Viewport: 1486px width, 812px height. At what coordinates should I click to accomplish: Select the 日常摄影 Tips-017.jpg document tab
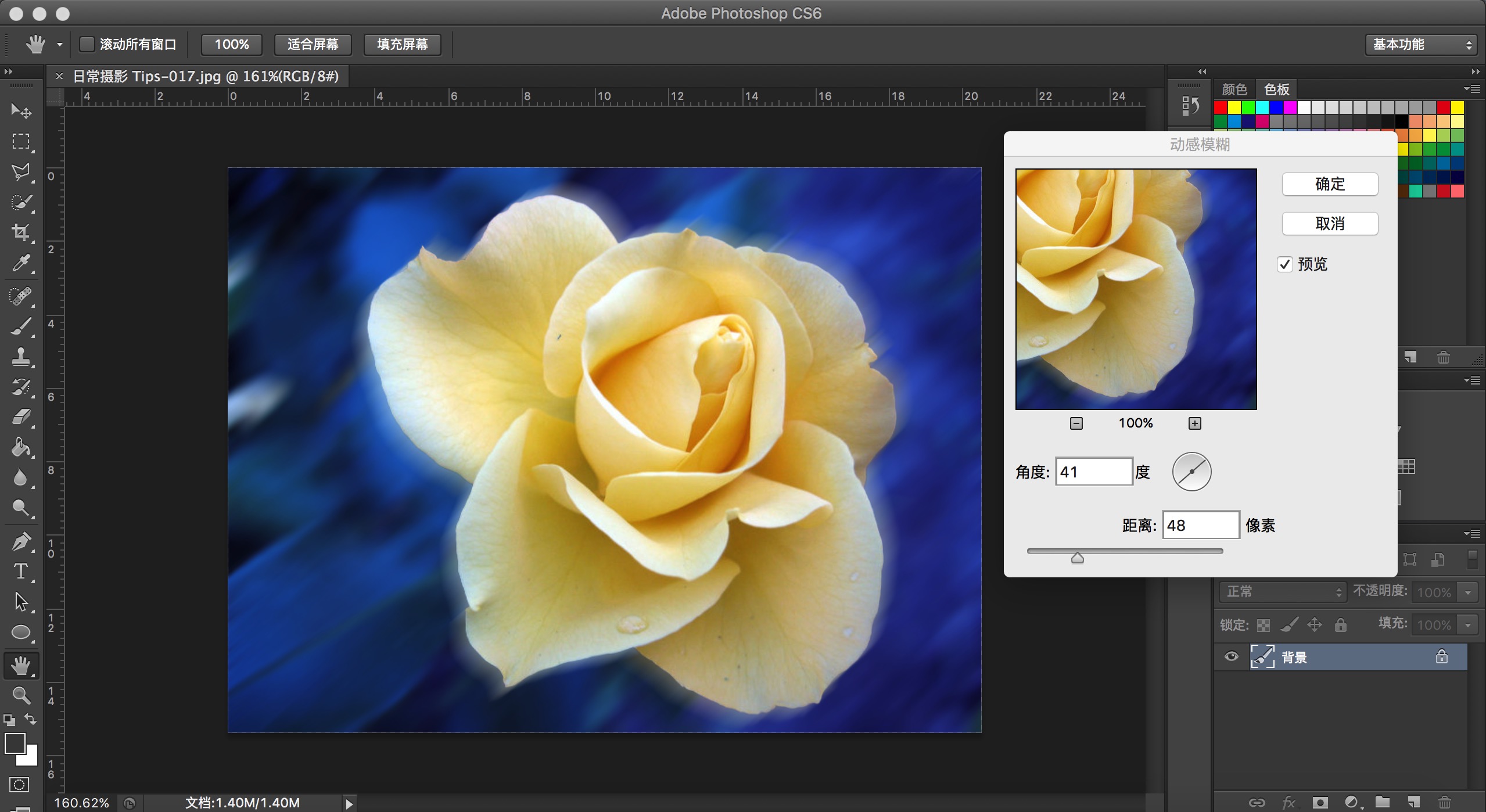[x=205, y=77]
